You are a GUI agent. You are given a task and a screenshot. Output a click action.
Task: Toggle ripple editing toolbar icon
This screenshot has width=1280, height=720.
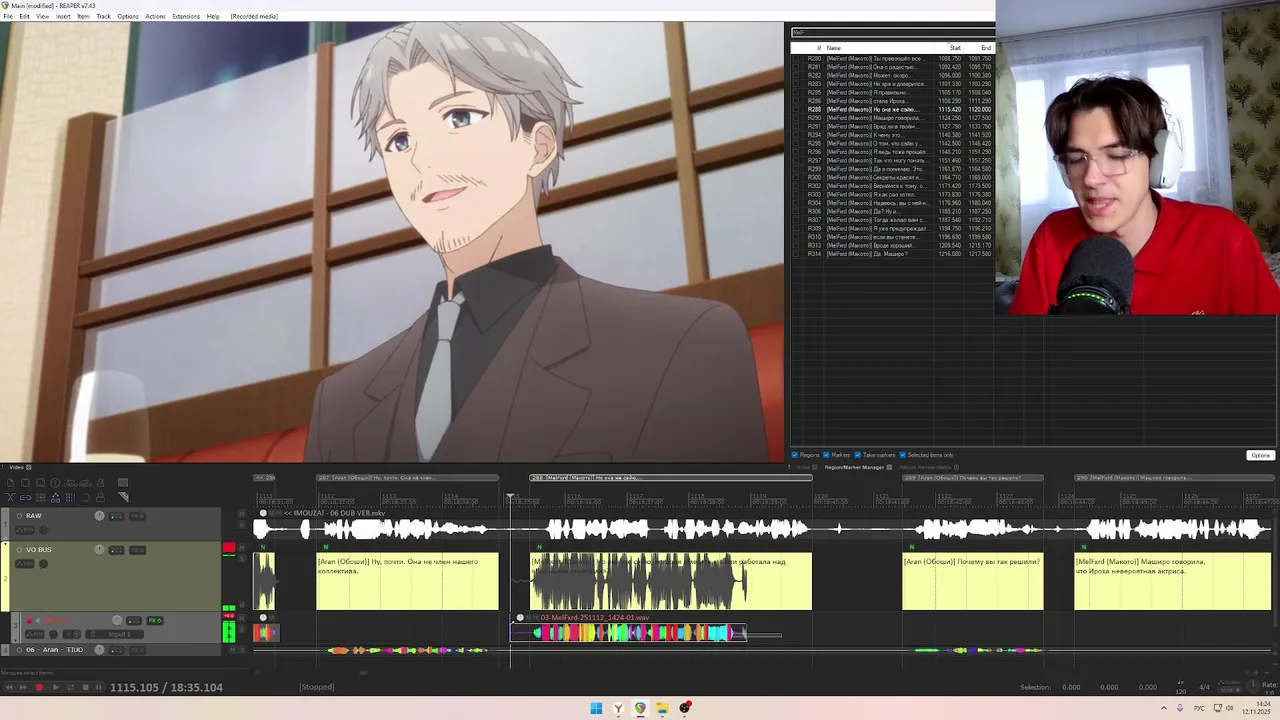pos(41,497)
